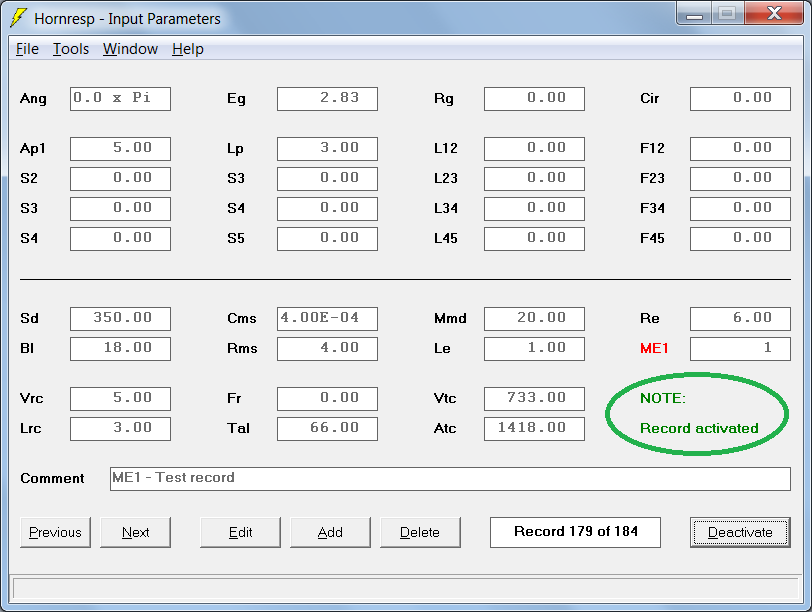Select the Rms field showing 4.00
This screenshot has height=612, width=812.
[327, 348]
